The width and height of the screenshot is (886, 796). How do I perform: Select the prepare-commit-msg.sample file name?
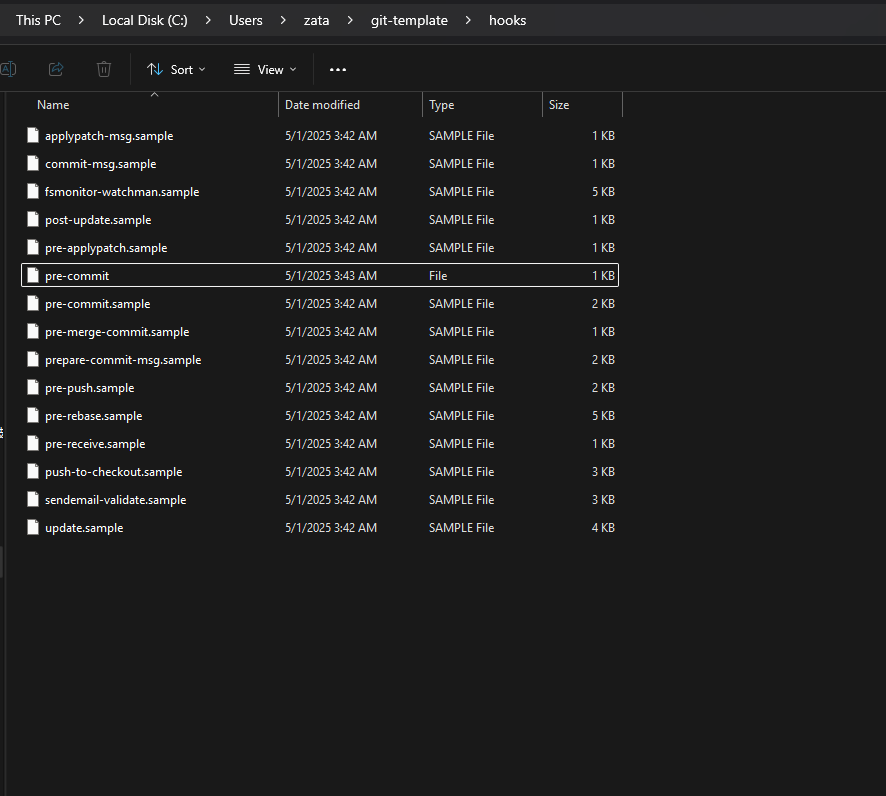click(123, 360)
